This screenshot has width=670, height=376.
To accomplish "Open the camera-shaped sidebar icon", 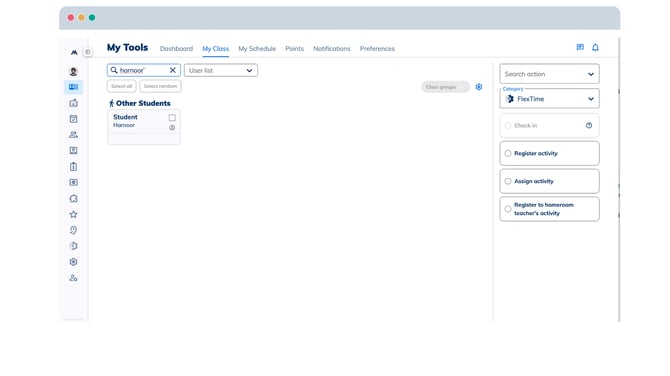I will pyautogui.click(x=73, y=182).
